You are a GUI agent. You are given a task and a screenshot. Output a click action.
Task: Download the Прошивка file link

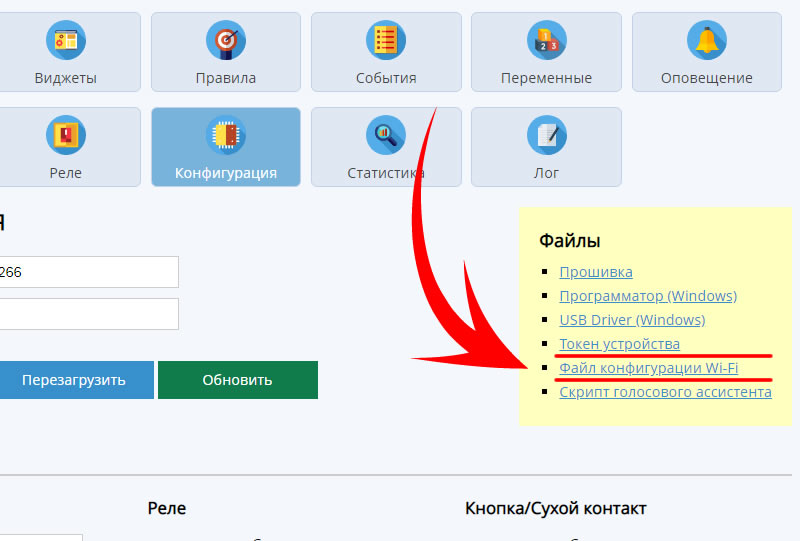[596, 272]
